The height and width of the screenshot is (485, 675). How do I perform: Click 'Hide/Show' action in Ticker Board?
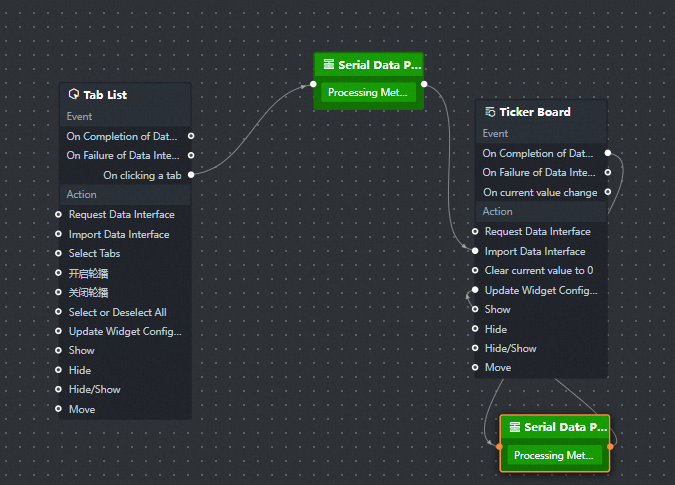coord(511,348)
